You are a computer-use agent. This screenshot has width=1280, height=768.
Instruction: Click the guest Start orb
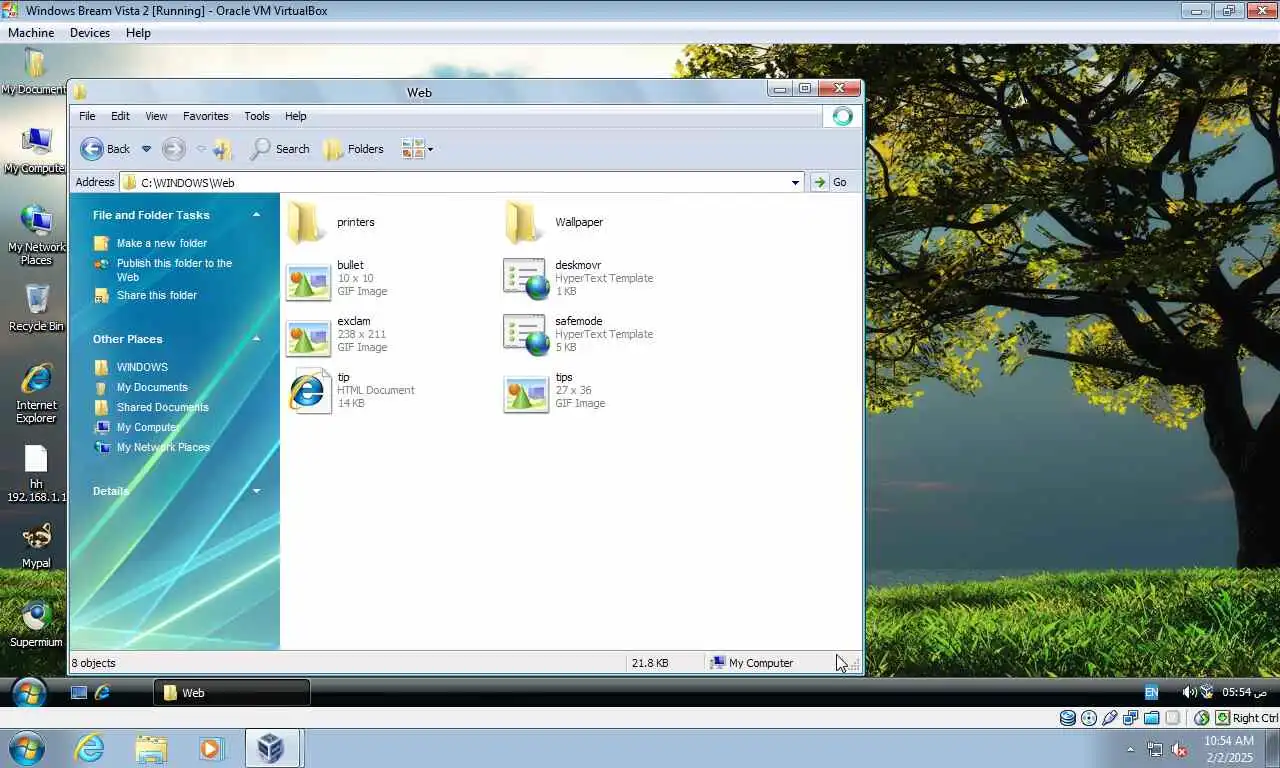29,692
